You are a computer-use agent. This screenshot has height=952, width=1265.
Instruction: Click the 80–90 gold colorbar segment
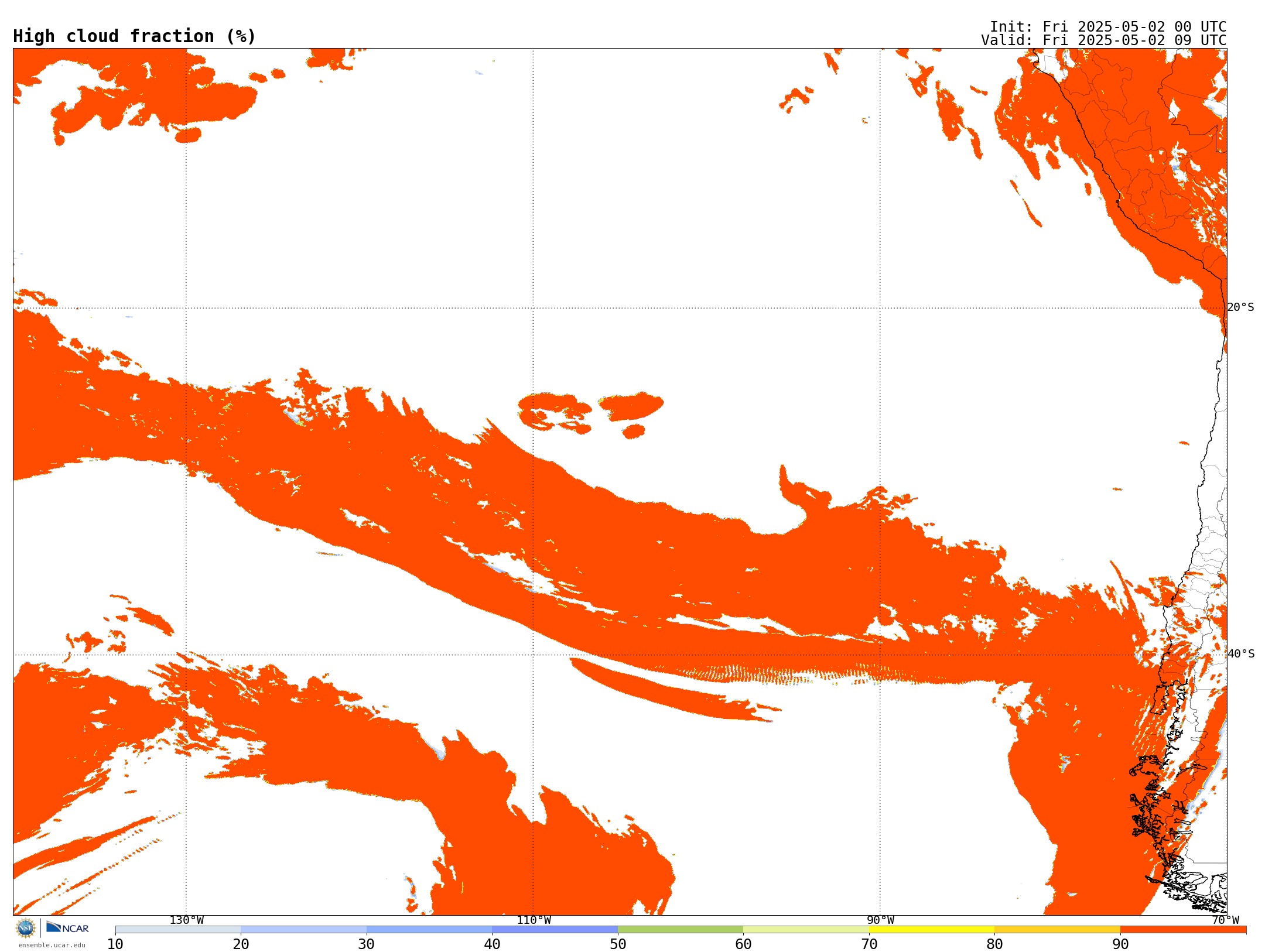click(x=1057, y=930)
